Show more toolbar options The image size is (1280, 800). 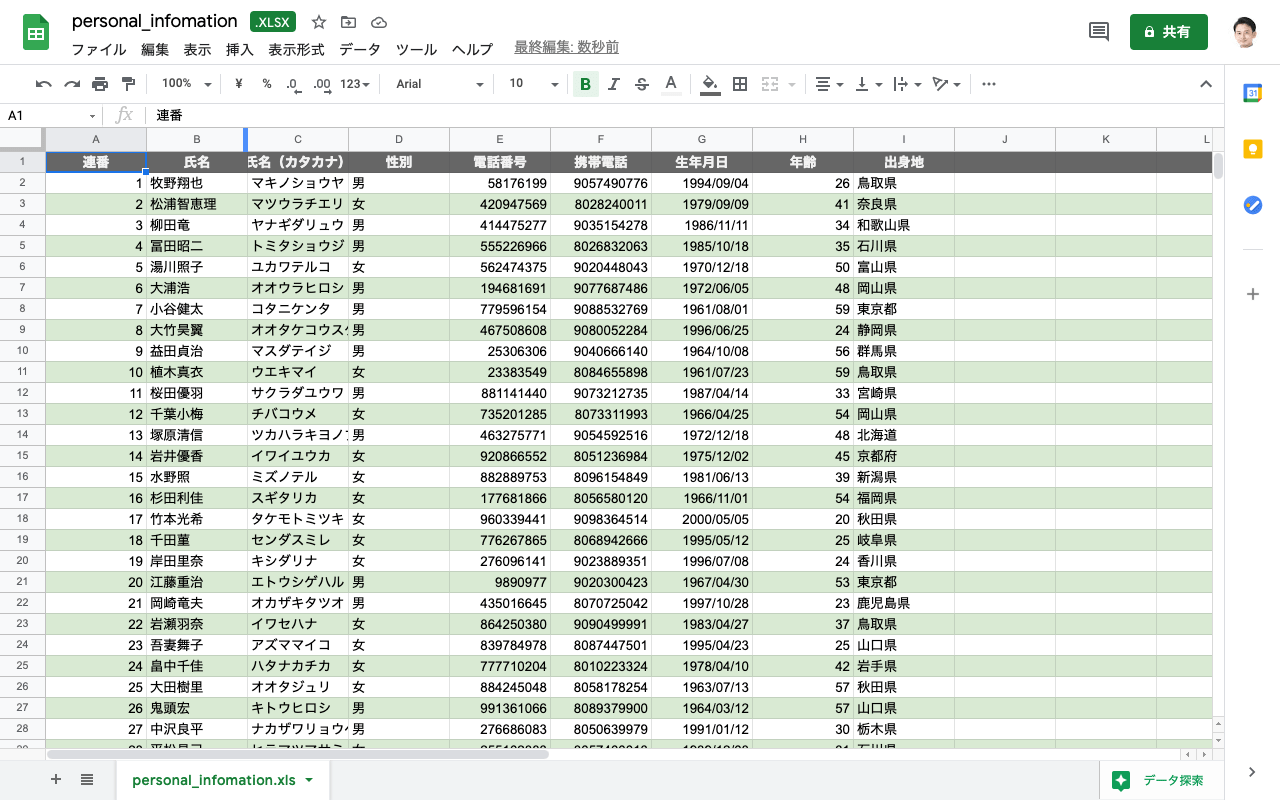point(989,84)
